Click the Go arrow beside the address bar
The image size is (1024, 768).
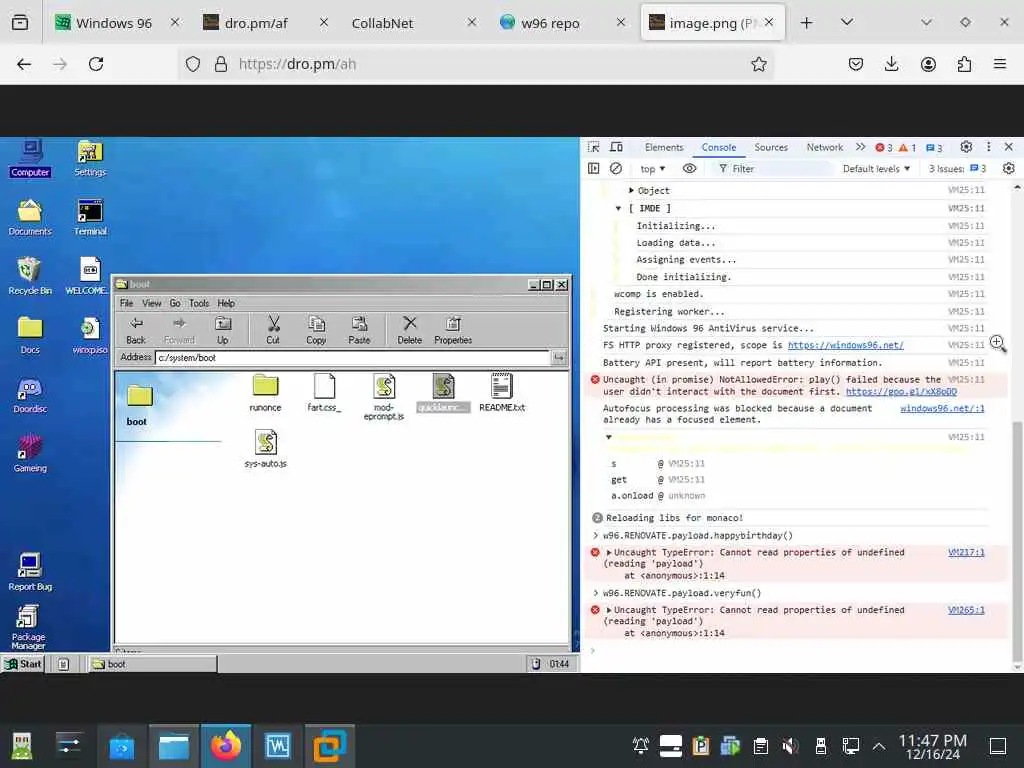coord(559,357)
